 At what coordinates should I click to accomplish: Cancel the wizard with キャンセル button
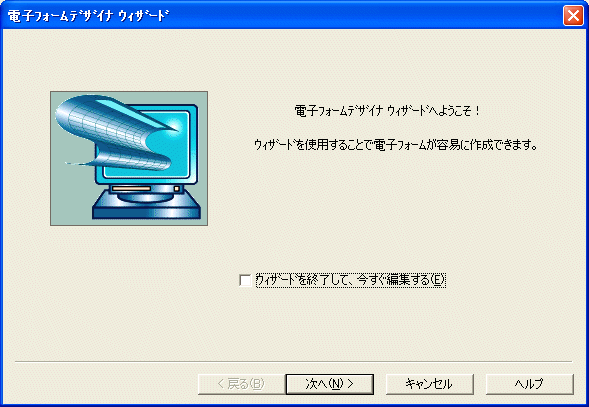tap(430, 384)
